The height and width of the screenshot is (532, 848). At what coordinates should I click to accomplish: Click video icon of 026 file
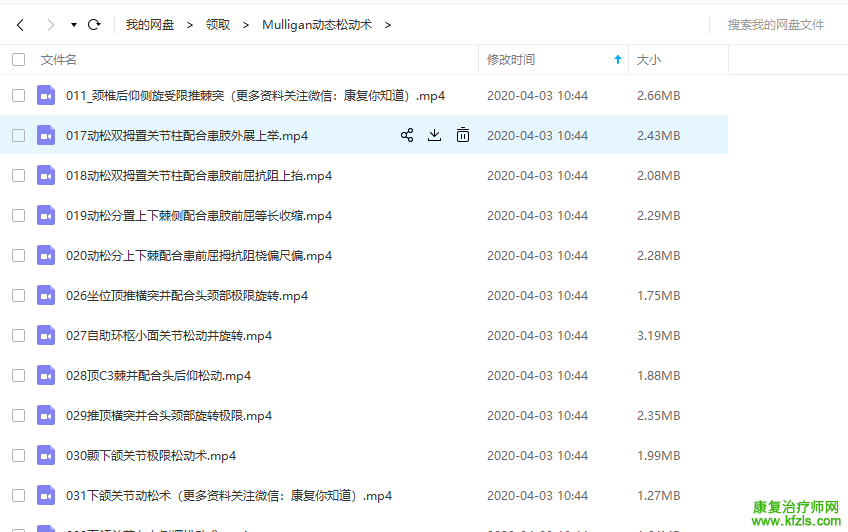point(46,295)
